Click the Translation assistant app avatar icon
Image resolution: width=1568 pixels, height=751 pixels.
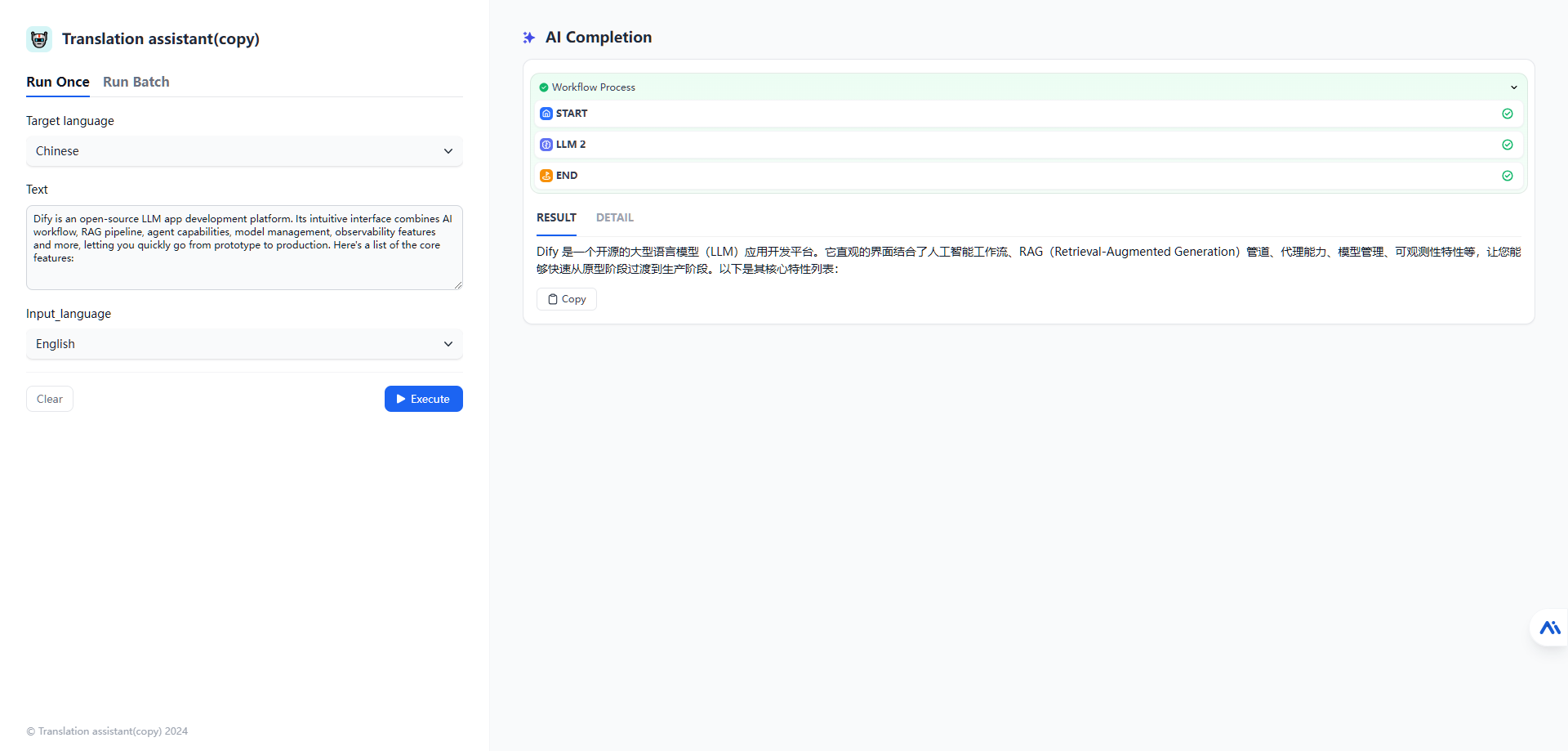click(39, 39)
